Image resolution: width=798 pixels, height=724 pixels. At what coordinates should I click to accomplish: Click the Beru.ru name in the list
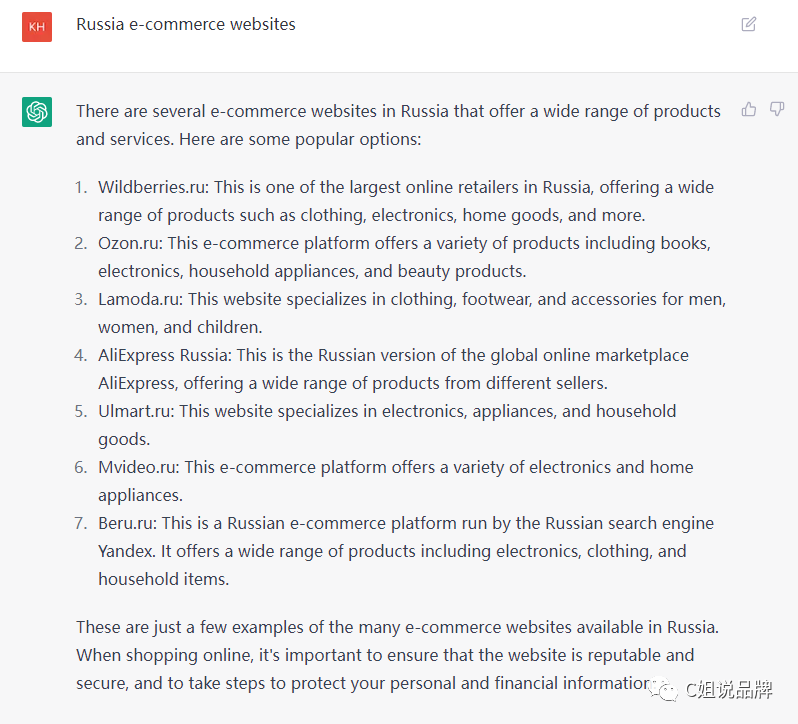126,523
